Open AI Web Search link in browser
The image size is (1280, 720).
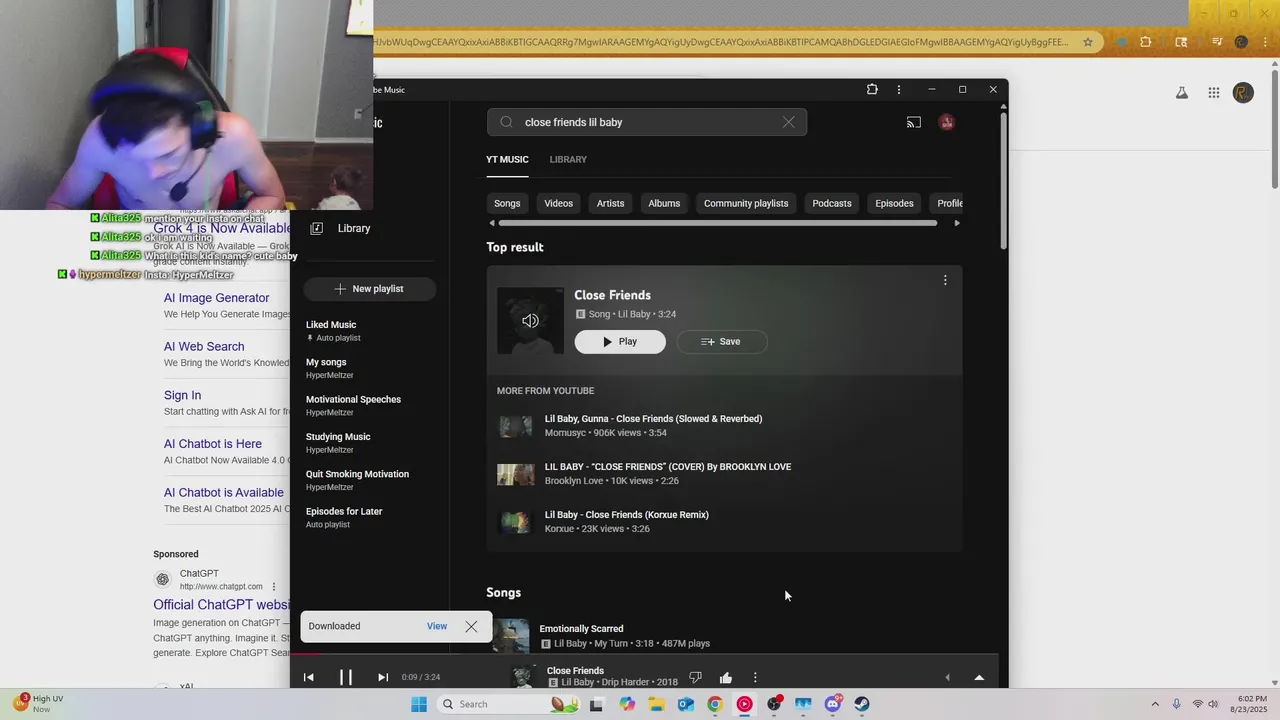pyautogui.click(x=204, y=347)
